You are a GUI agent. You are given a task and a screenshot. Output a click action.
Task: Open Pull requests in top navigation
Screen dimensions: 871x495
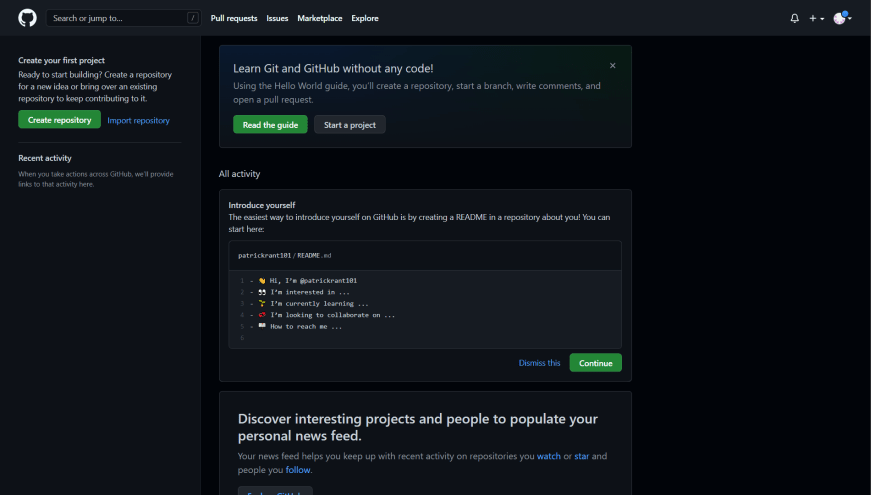click(234, 18)
